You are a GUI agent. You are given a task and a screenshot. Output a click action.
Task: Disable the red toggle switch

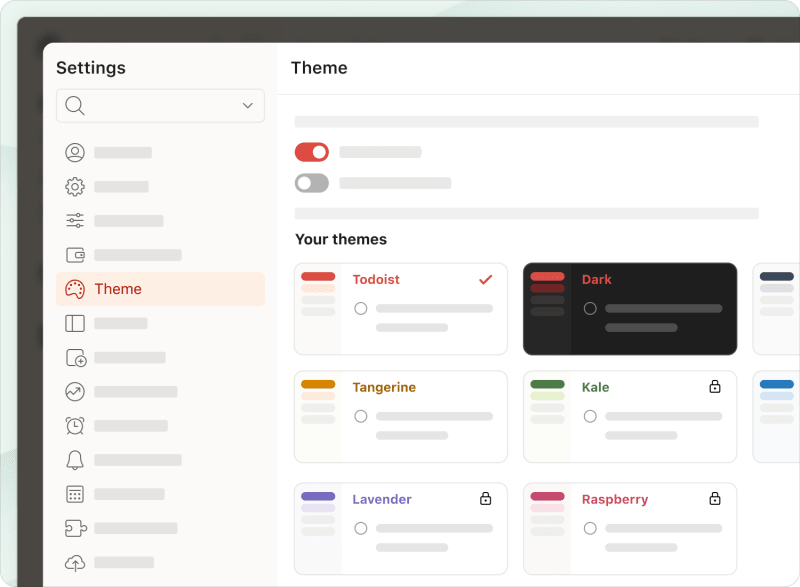click(311, 152)
